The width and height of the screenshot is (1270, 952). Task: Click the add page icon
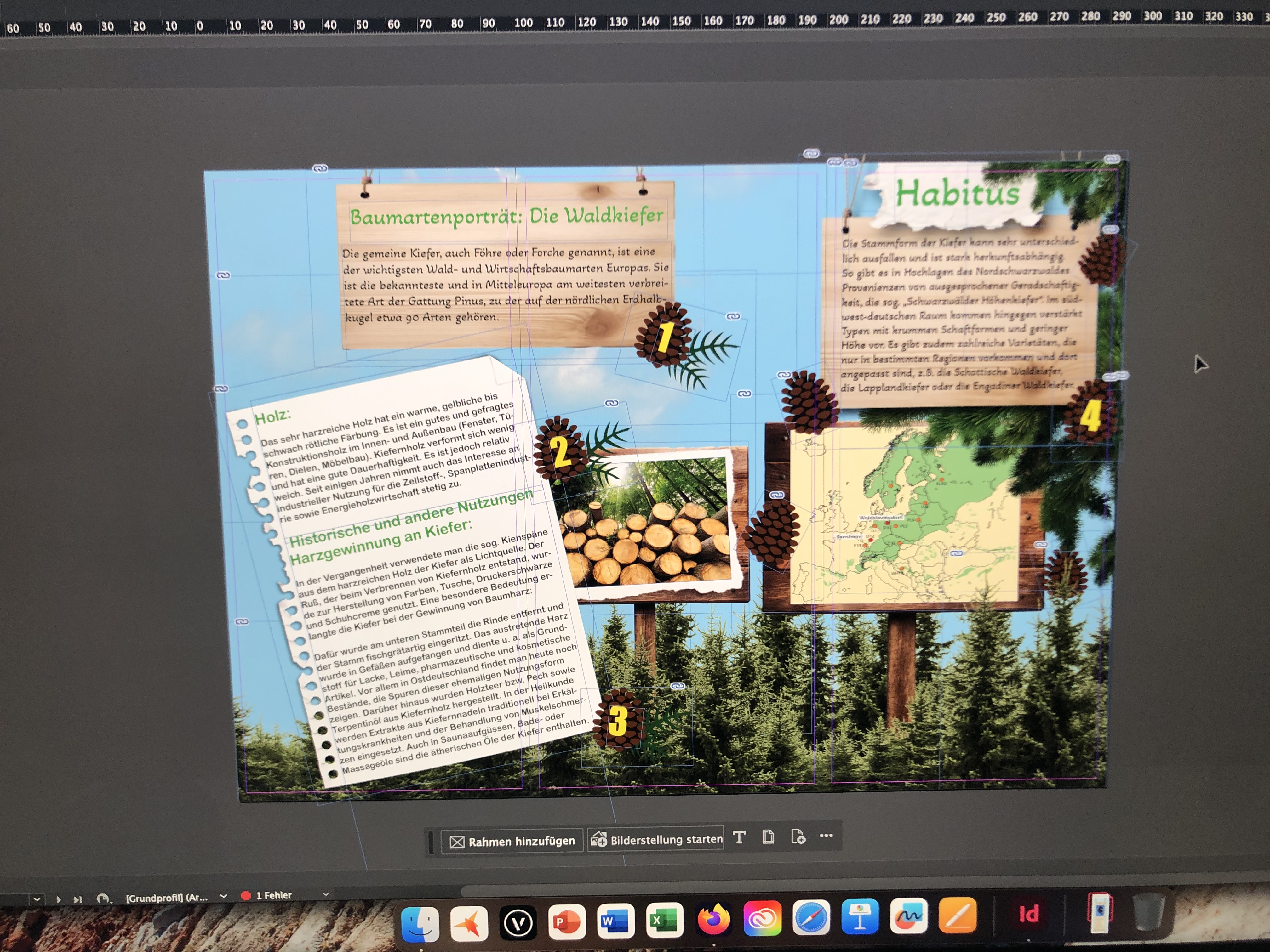[x=798, y=837]
